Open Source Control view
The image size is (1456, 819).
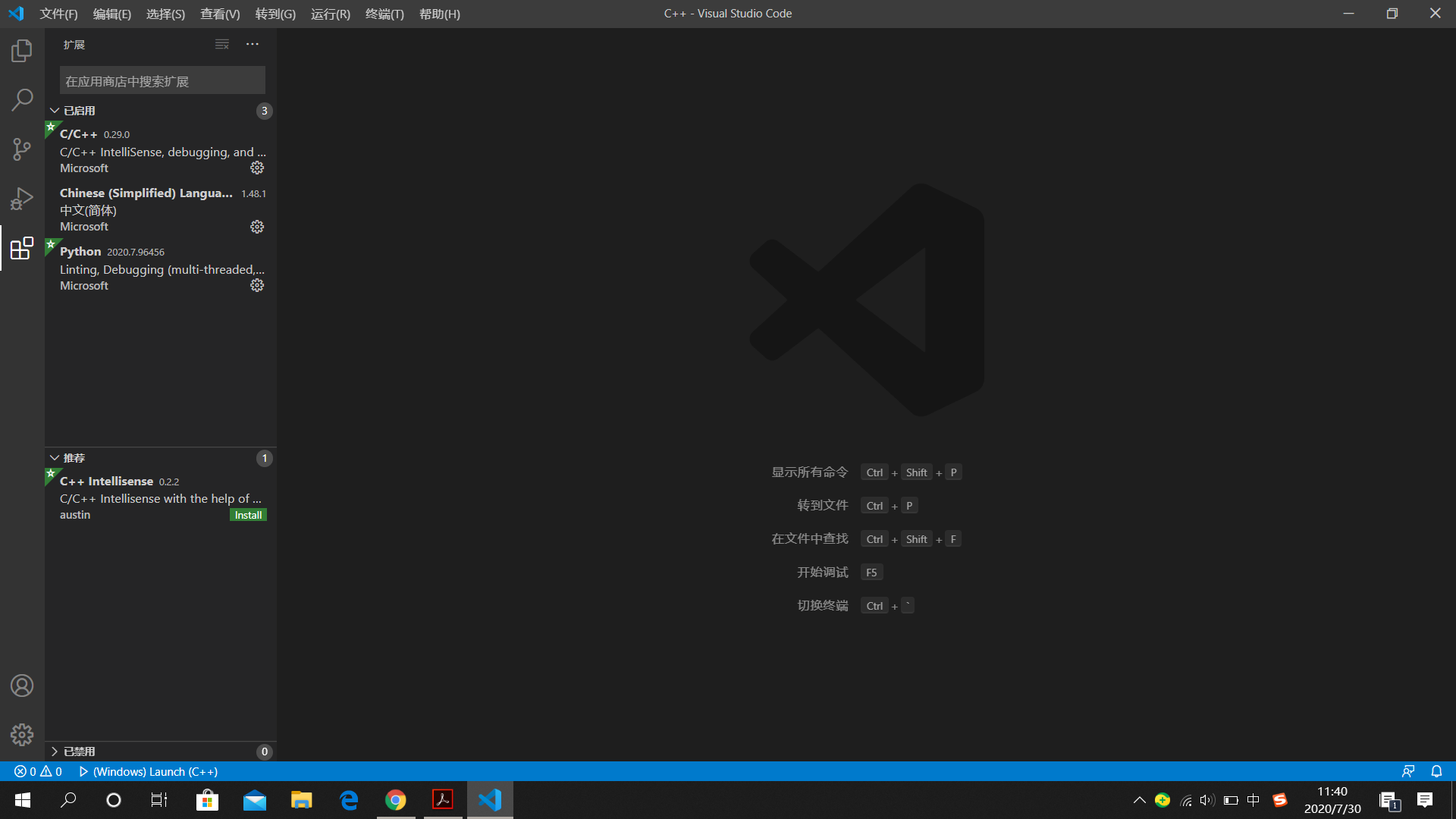[x=22, y=149]
